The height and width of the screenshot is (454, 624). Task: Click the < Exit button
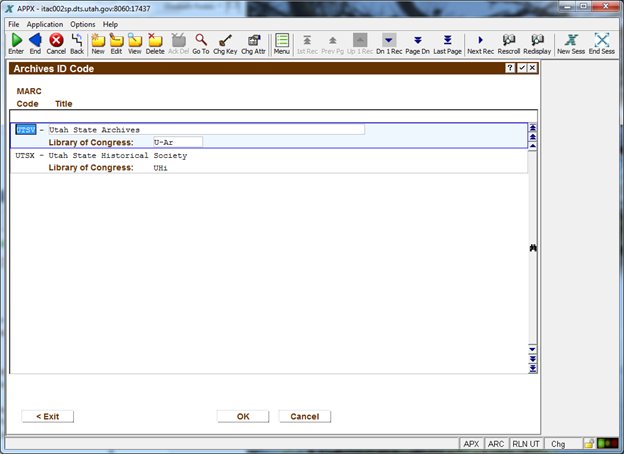[x=47, y=416]
